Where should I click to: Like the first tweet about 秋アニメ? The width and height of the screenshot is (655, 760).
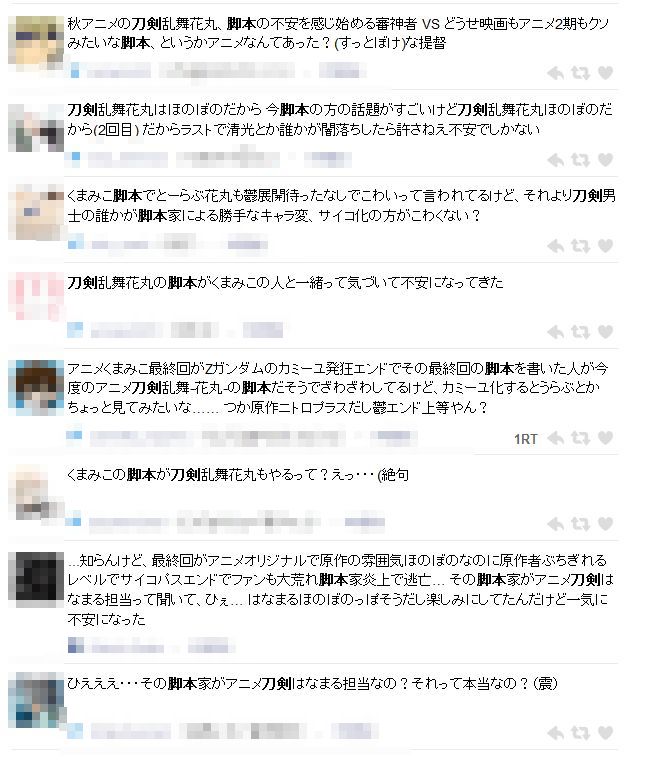click(605, 73)
